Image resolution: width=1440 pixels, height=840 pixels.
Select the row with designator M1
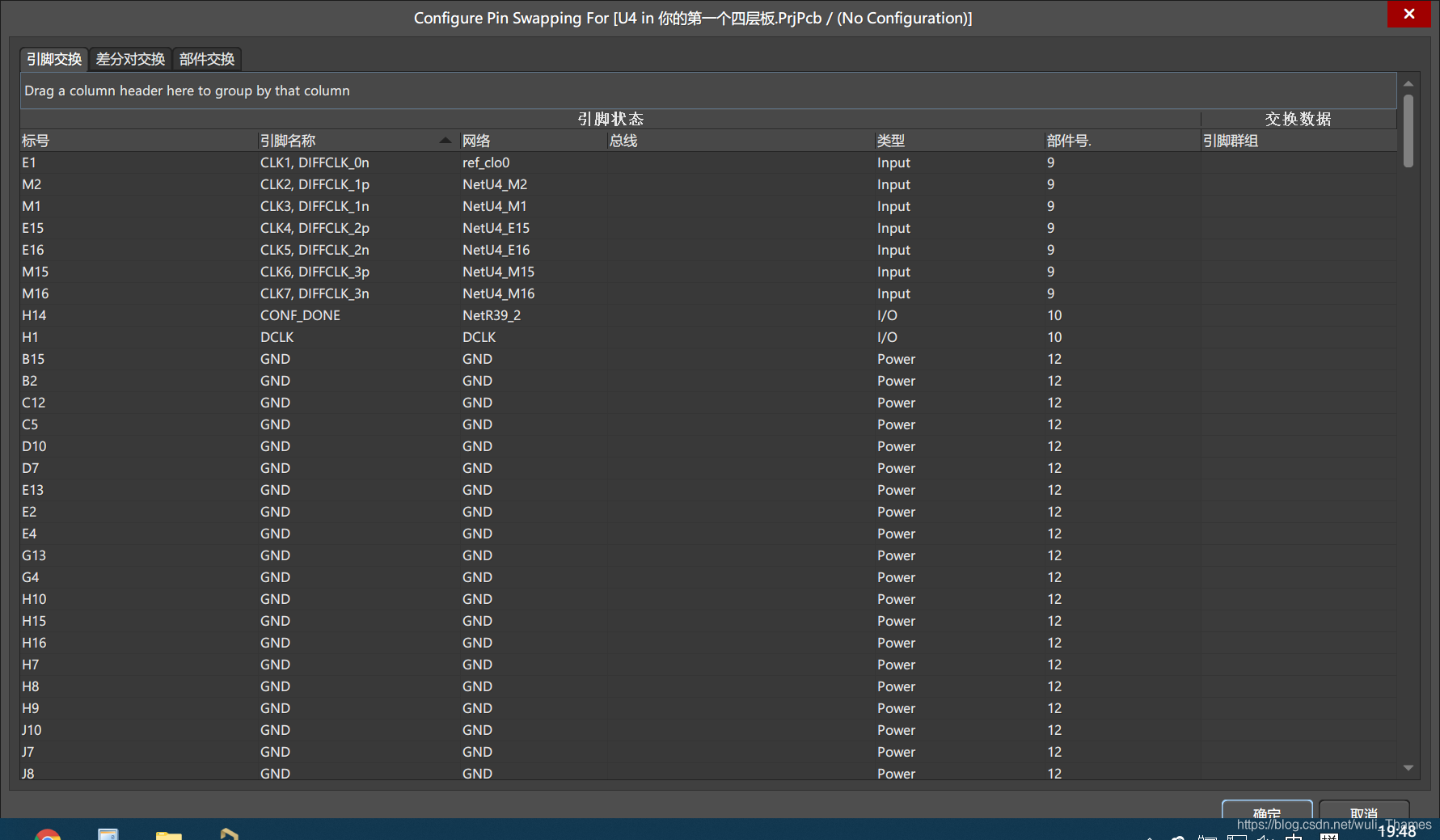pyautogui.click(x=708, y=206)
